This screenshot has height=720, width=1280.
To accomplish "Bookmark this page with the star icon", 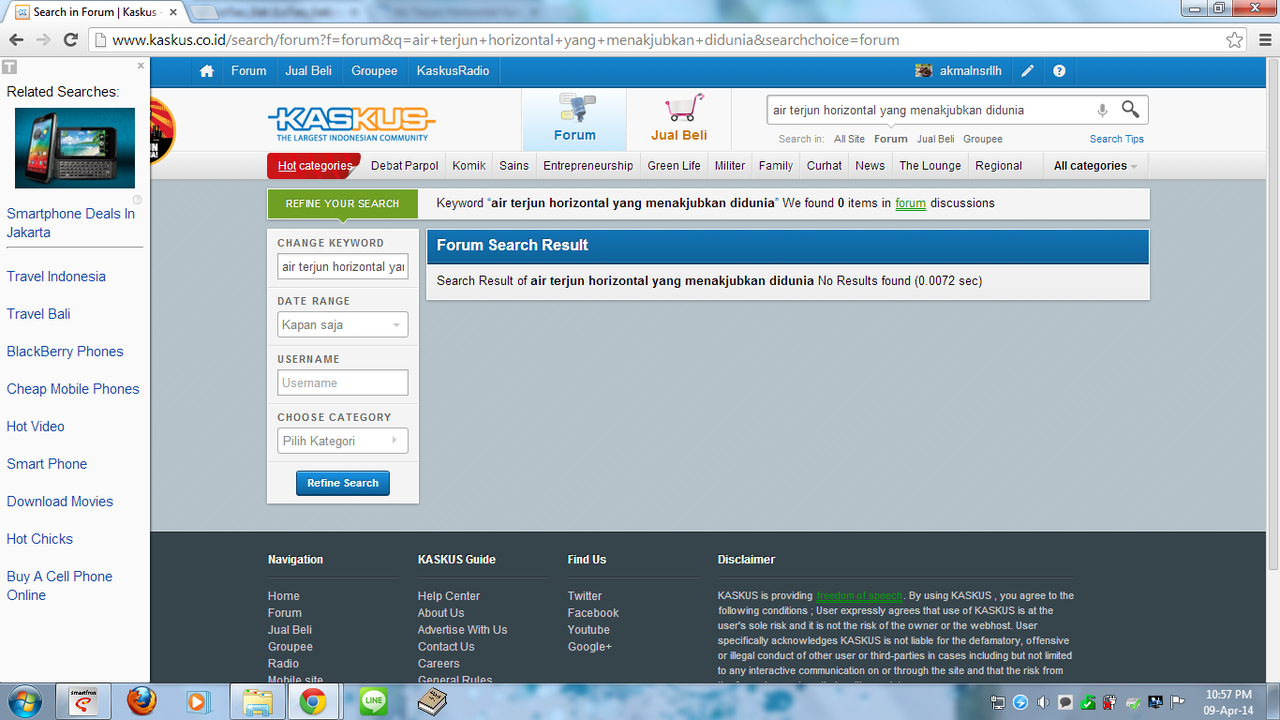I will coord(1235,40).
